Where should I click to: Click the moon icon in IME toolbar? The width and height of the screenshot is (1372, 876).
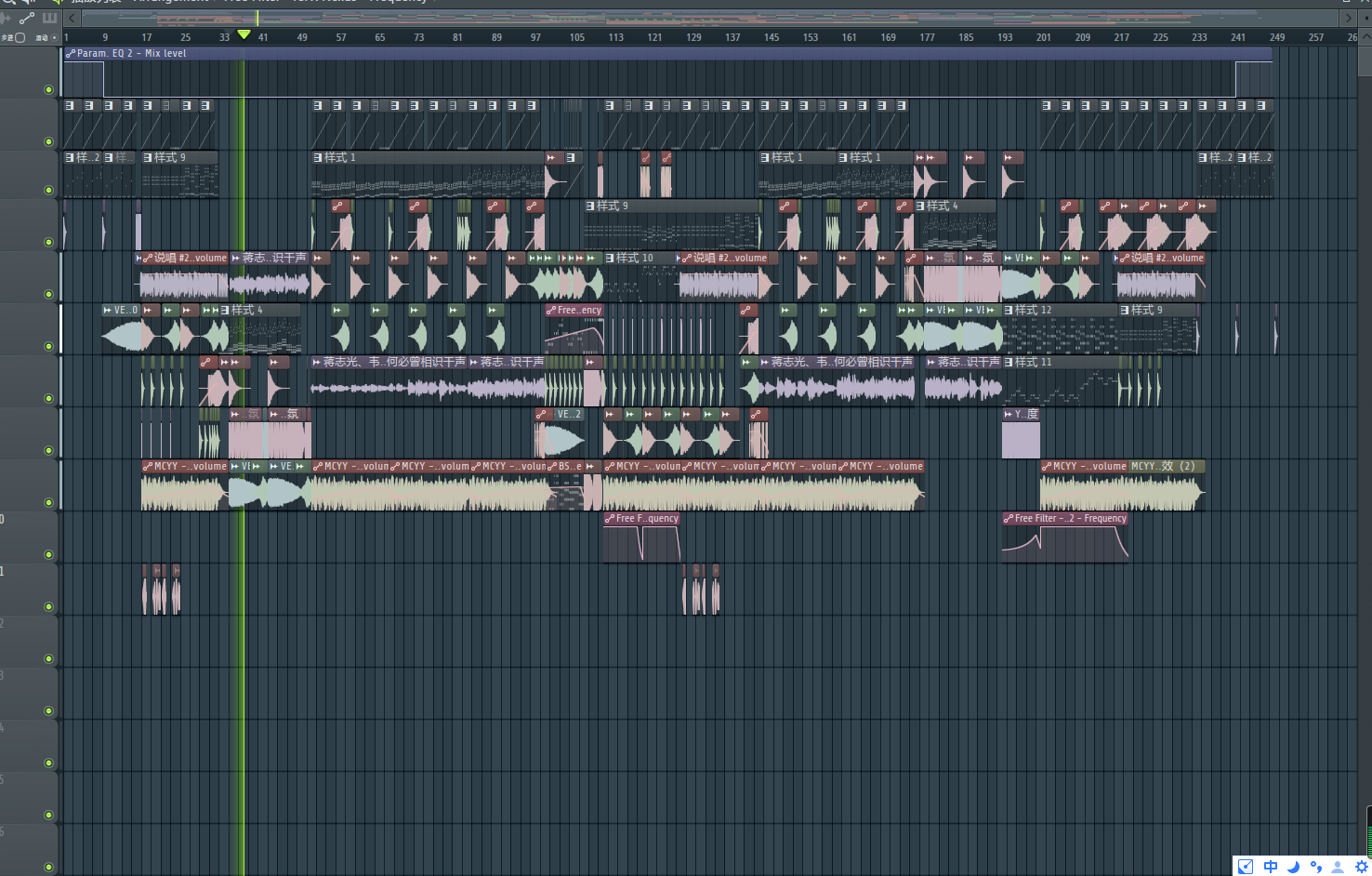(1293, 867)
